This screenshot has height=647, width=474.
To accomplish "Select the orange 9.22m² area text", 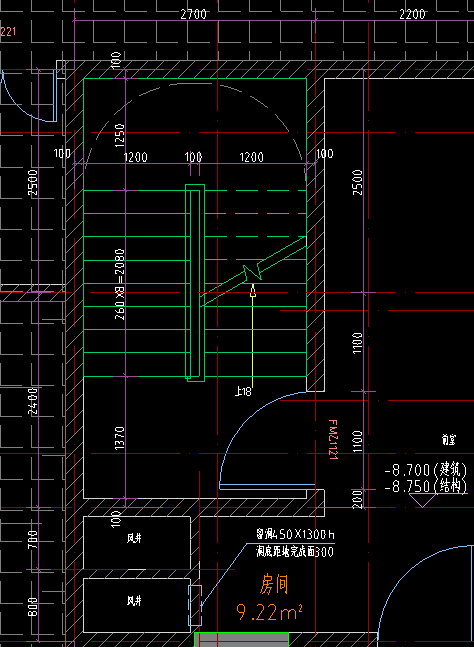I will pos(270,612).
